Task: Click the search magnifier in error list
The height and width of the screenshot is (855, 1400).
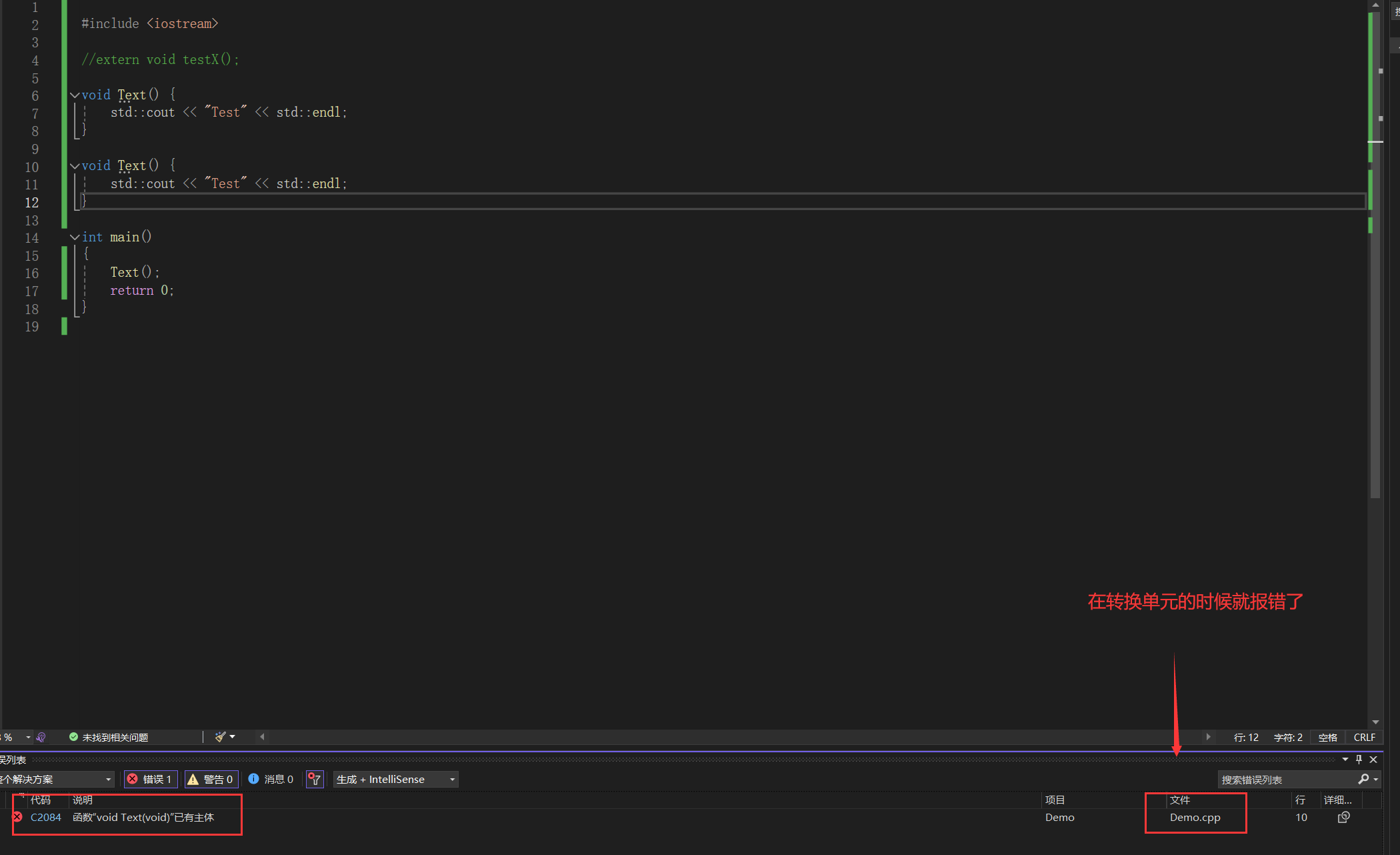Action: pos(1363,779)
